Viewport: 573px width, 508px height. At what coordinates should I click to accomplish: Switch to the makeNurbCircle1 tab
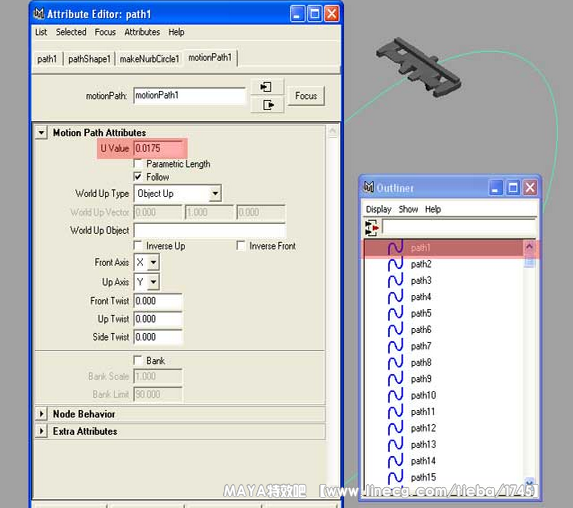pyautogui.click(x=149, y=59)
